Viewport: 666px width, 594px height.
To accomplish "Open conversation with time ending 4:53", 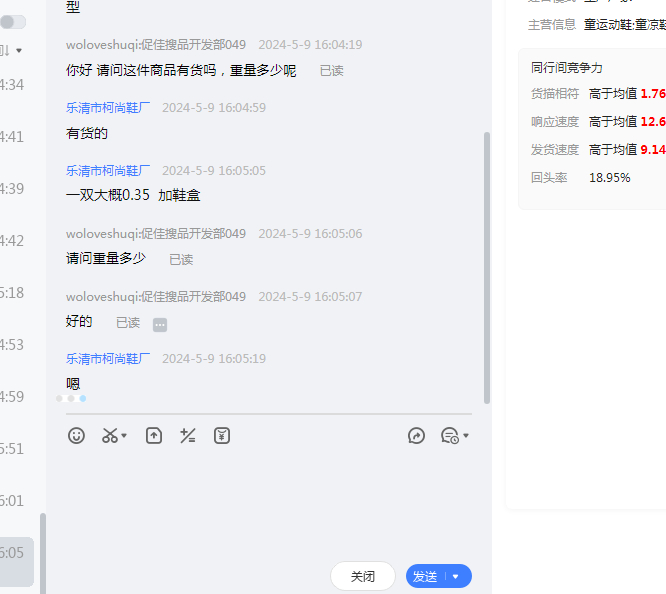I will [x=12, y=345].
